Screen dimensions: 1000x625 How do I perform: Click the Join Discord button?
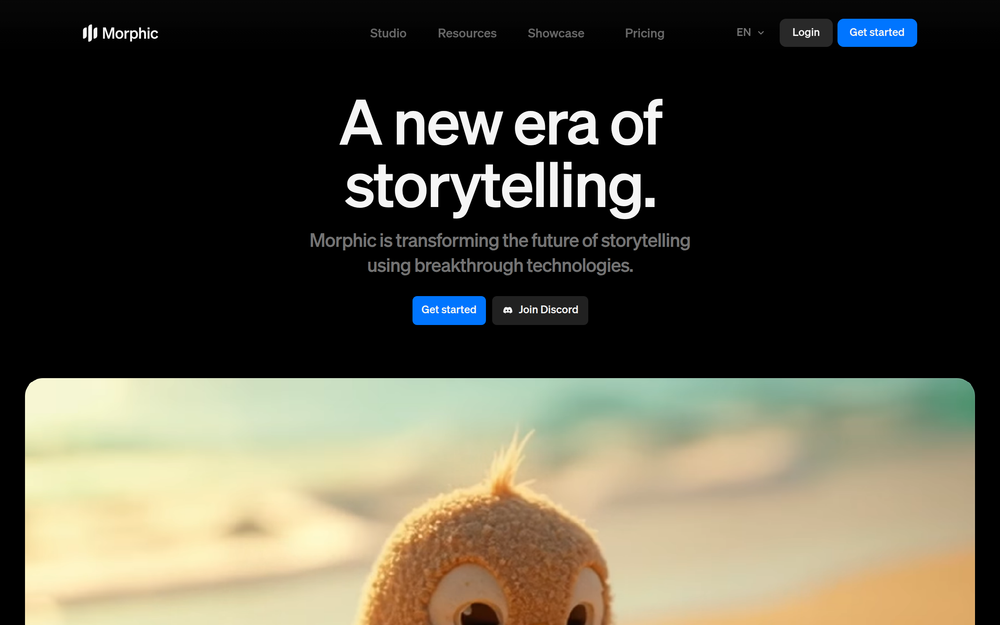click(540, 310)
